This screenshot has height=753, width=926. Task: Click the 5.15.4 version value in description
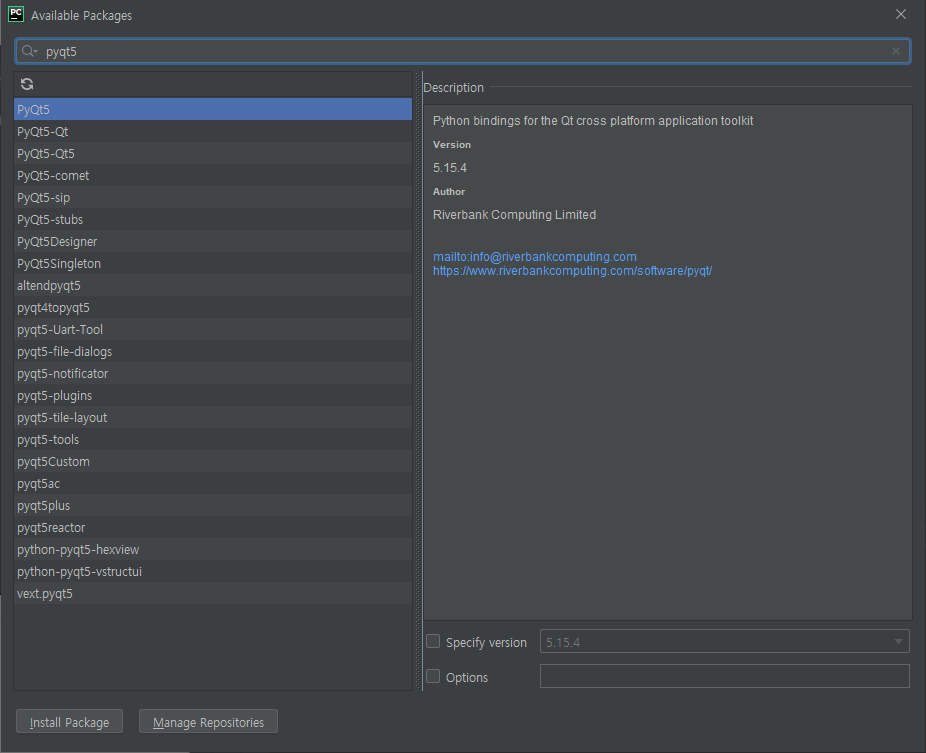[450, 168]
